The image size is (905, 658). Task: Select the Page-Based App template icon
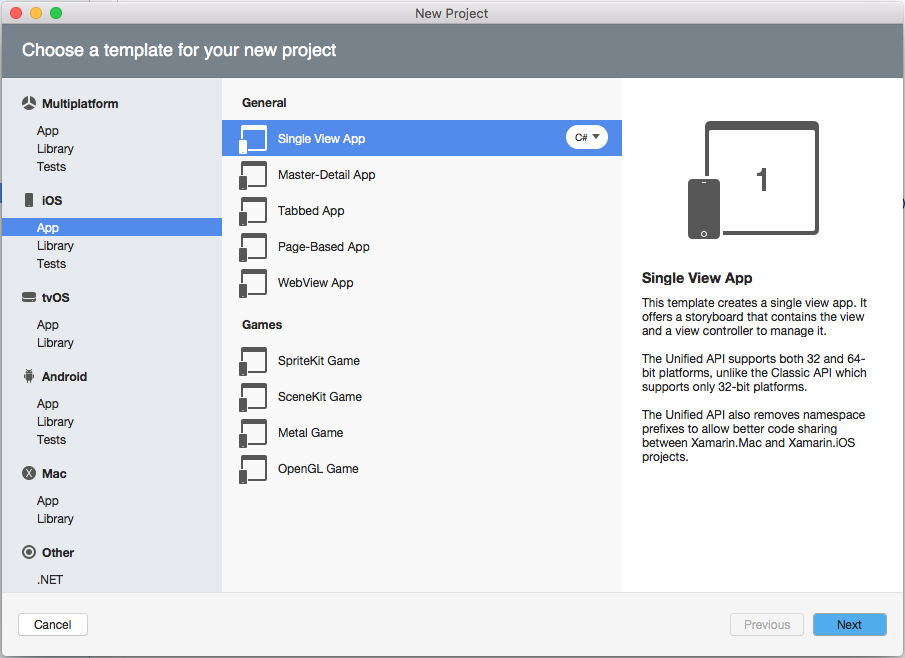point(253,246)
